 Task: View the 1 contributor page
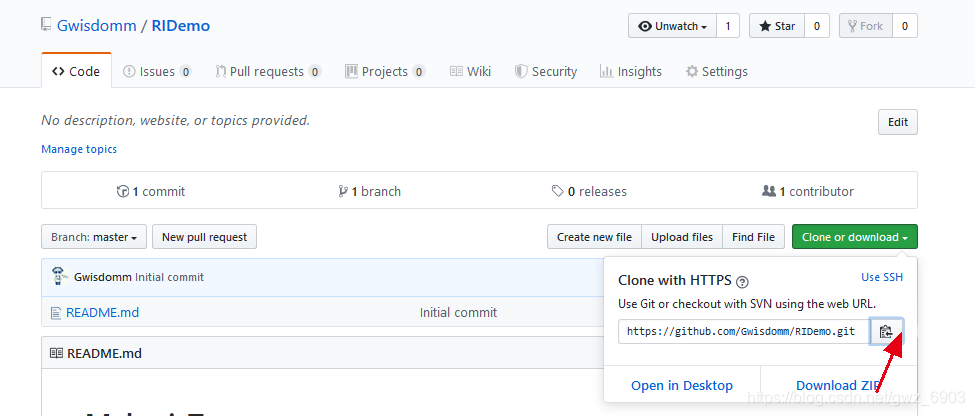pos(808,192)
